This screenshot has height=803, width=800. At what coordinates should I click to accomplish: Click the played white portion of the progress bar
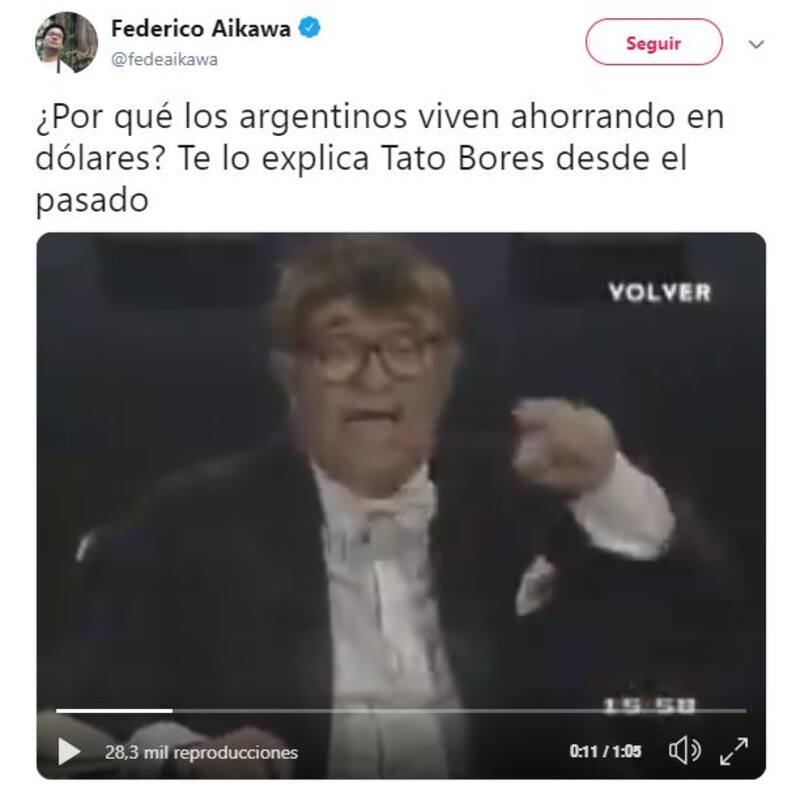pos(114,711)
